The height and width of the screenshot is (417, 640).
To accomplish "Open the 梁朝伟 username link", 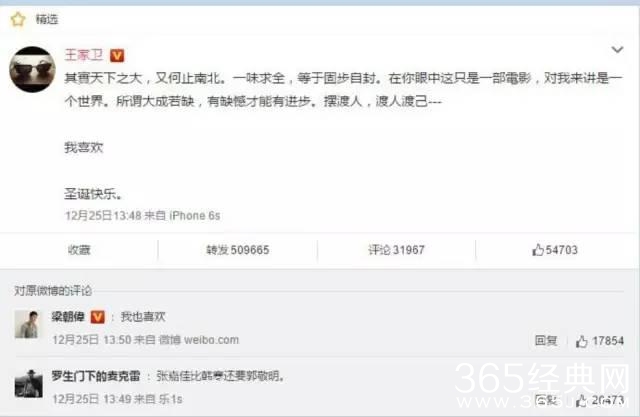I will click(68, 317).
